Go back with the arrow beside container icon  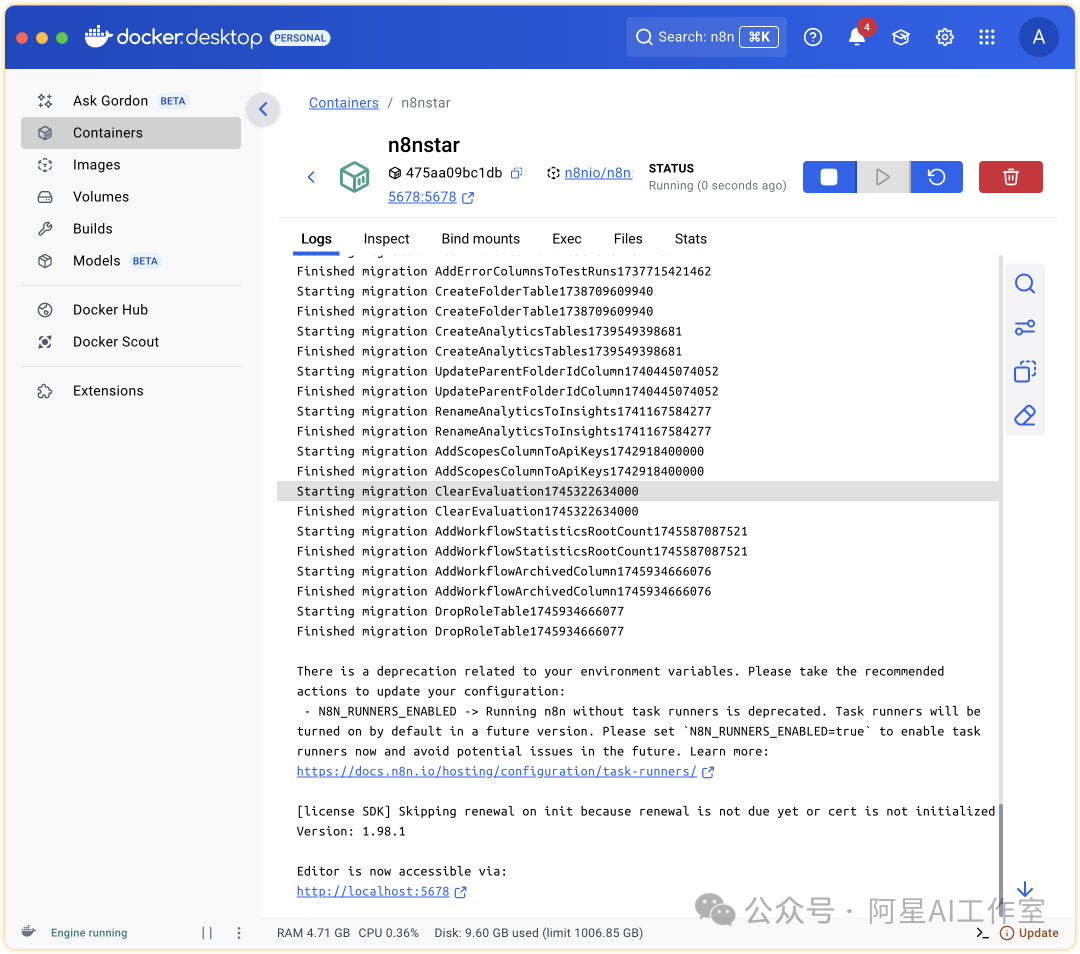(x=311, y=177)
